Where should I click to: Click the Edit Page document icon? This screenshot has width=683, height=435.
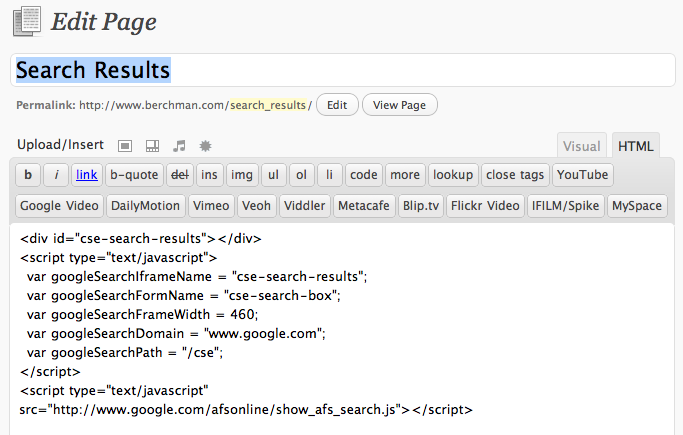pyautogui.click(x=27, y=21)
